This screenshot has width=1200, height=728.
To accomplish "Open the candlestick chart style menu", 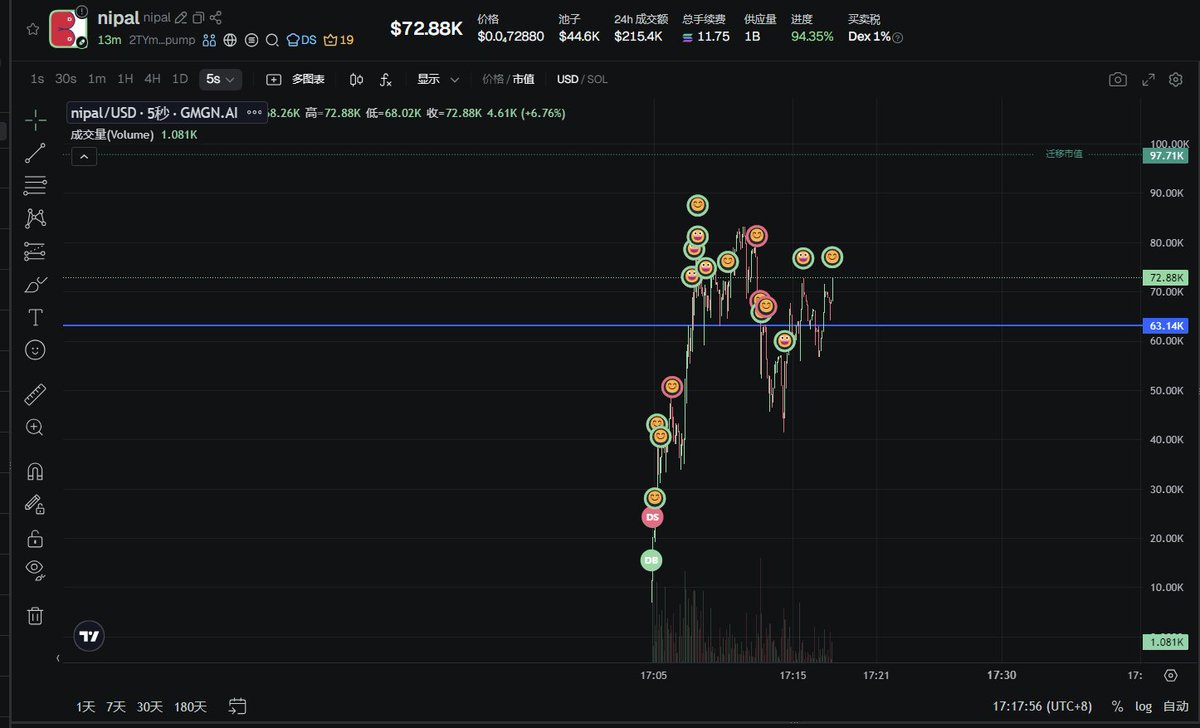I will [357, 79].
